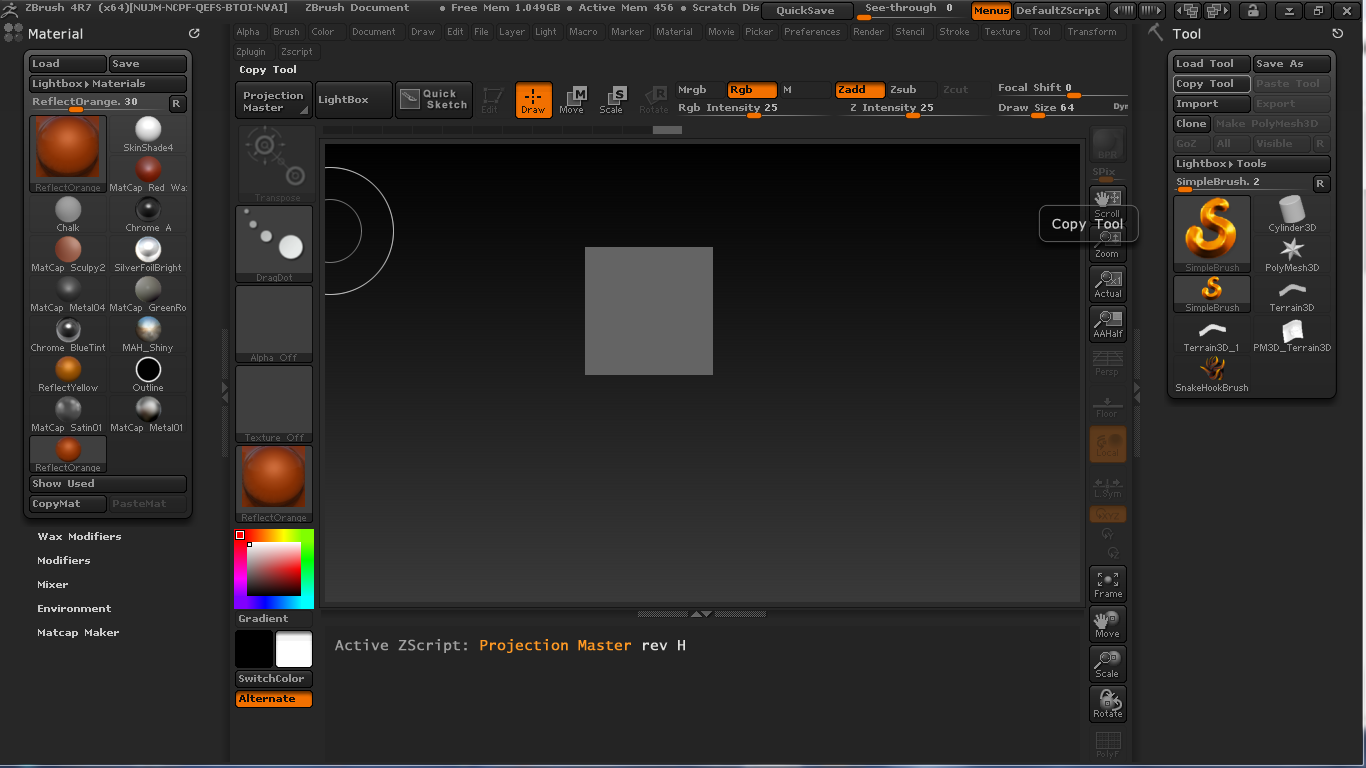Pick the PM3D_Terrain3D tool
Screen dimensions: 1366x768
[x=1292, y=335]
